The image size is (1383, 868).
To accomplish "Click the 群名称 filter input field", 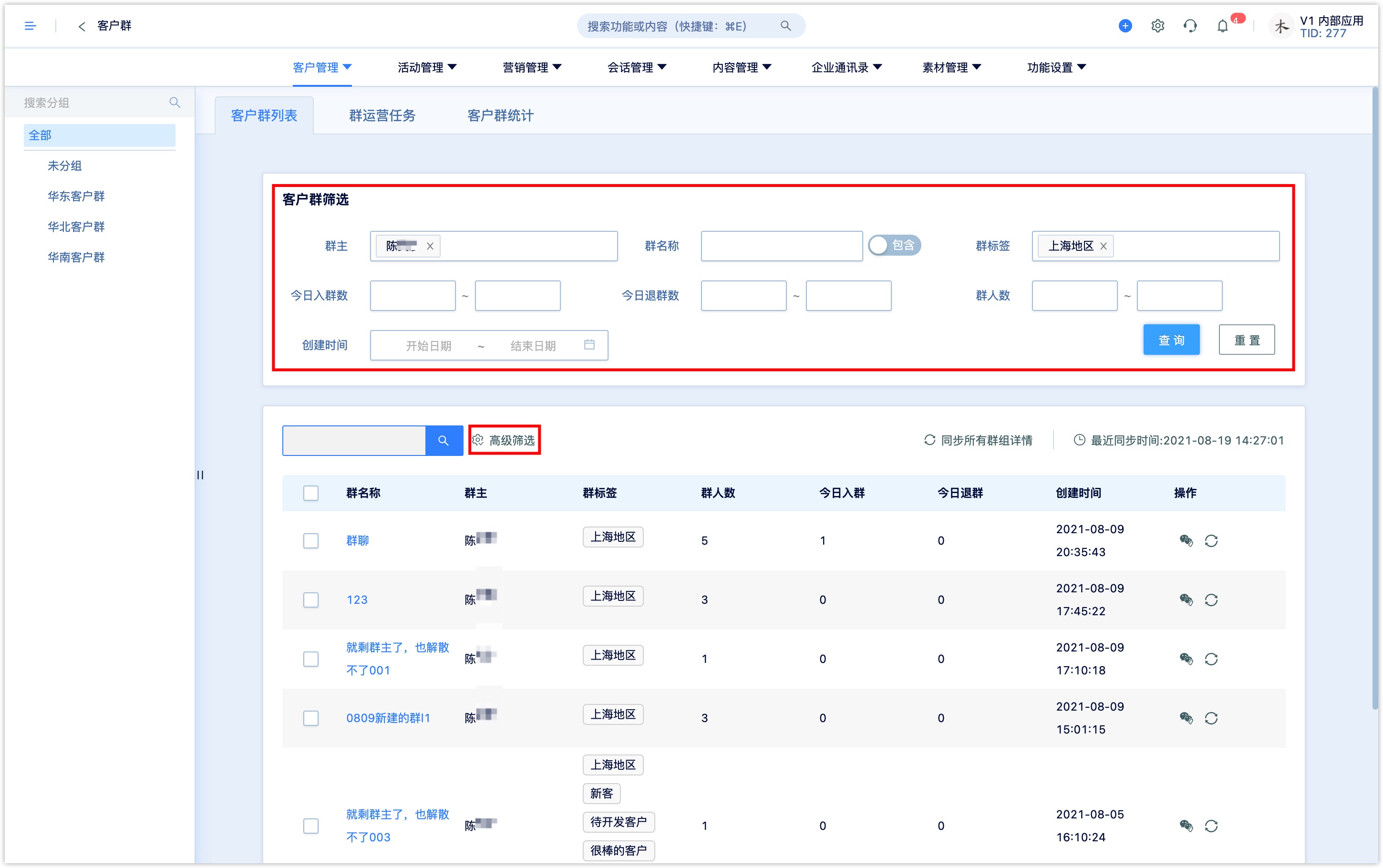I will 782,246.
